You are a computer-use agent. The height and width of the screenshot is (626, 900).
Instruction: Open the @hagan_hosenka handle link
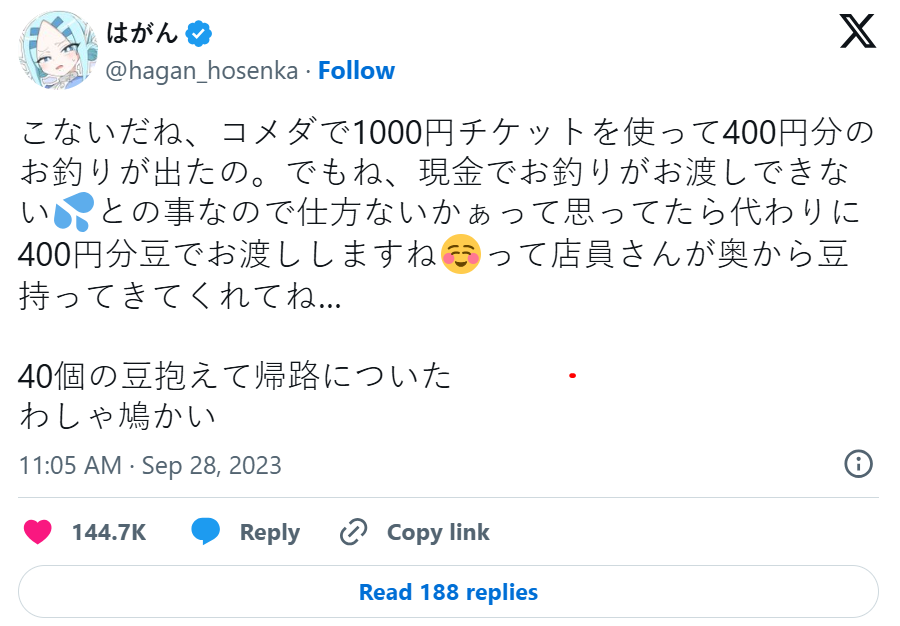pyautogui.click(x=203, y=71)
